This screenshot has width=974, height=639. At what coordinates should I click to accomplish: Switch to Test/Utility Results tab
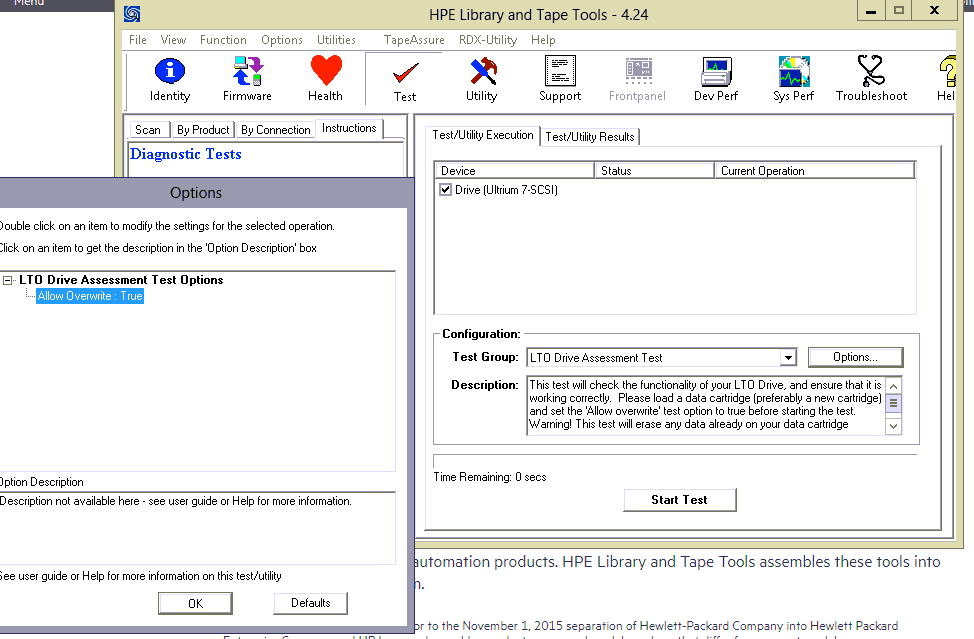pyautogui.click(x=590, y=137)
